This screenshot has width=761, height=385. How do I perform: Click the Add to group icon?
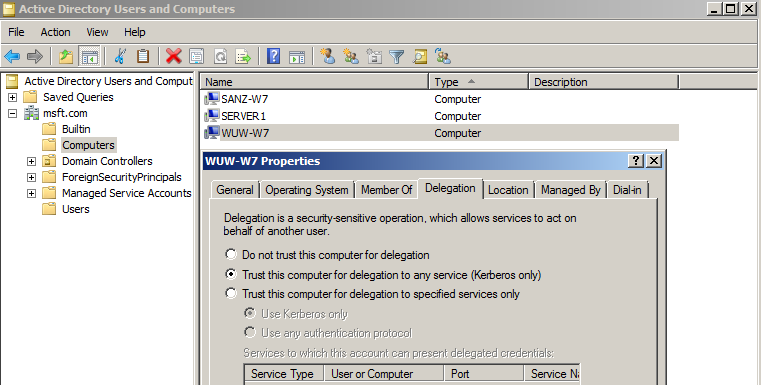click(443, 57)
